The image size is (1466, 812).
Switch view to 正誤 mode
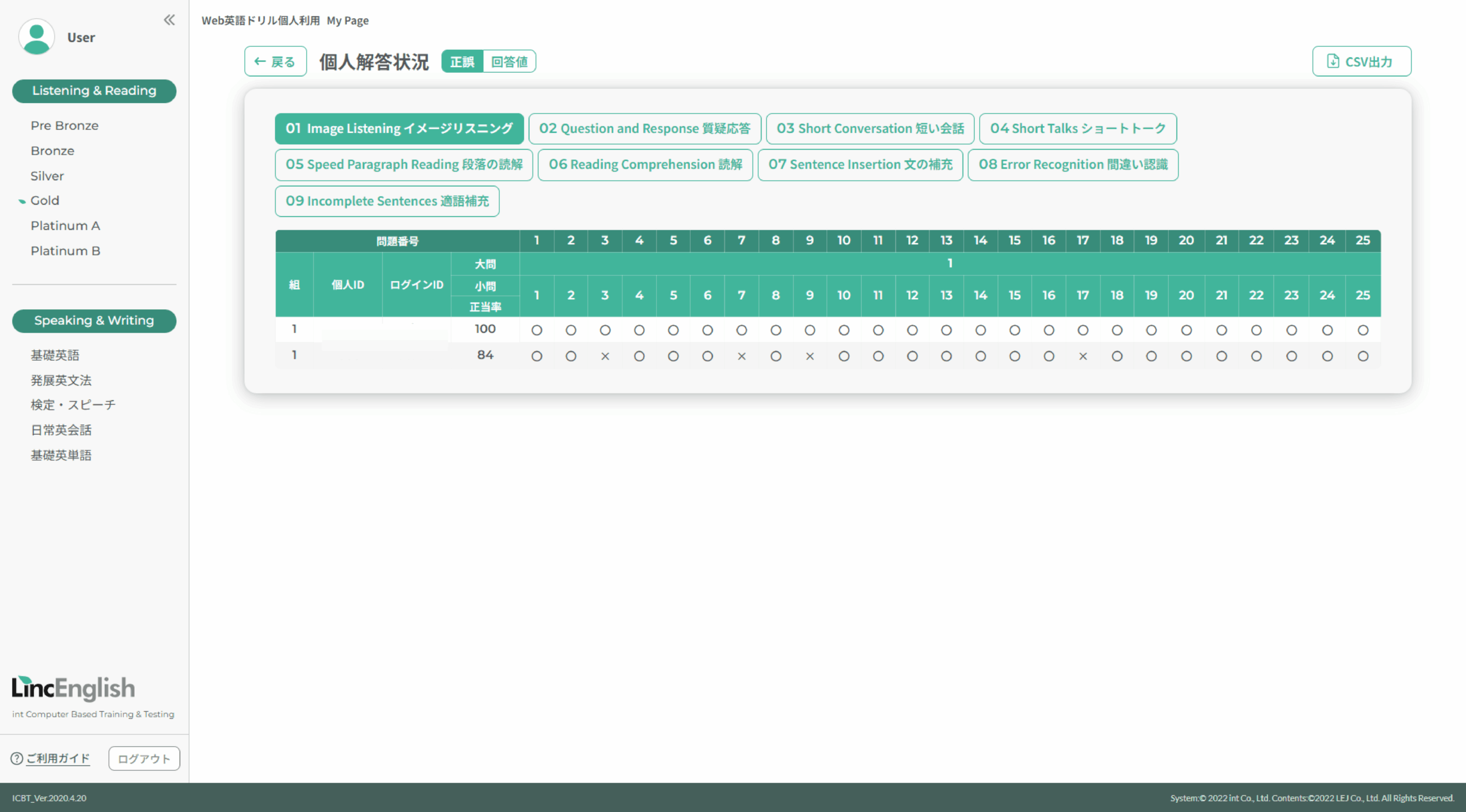pos(462,61)
